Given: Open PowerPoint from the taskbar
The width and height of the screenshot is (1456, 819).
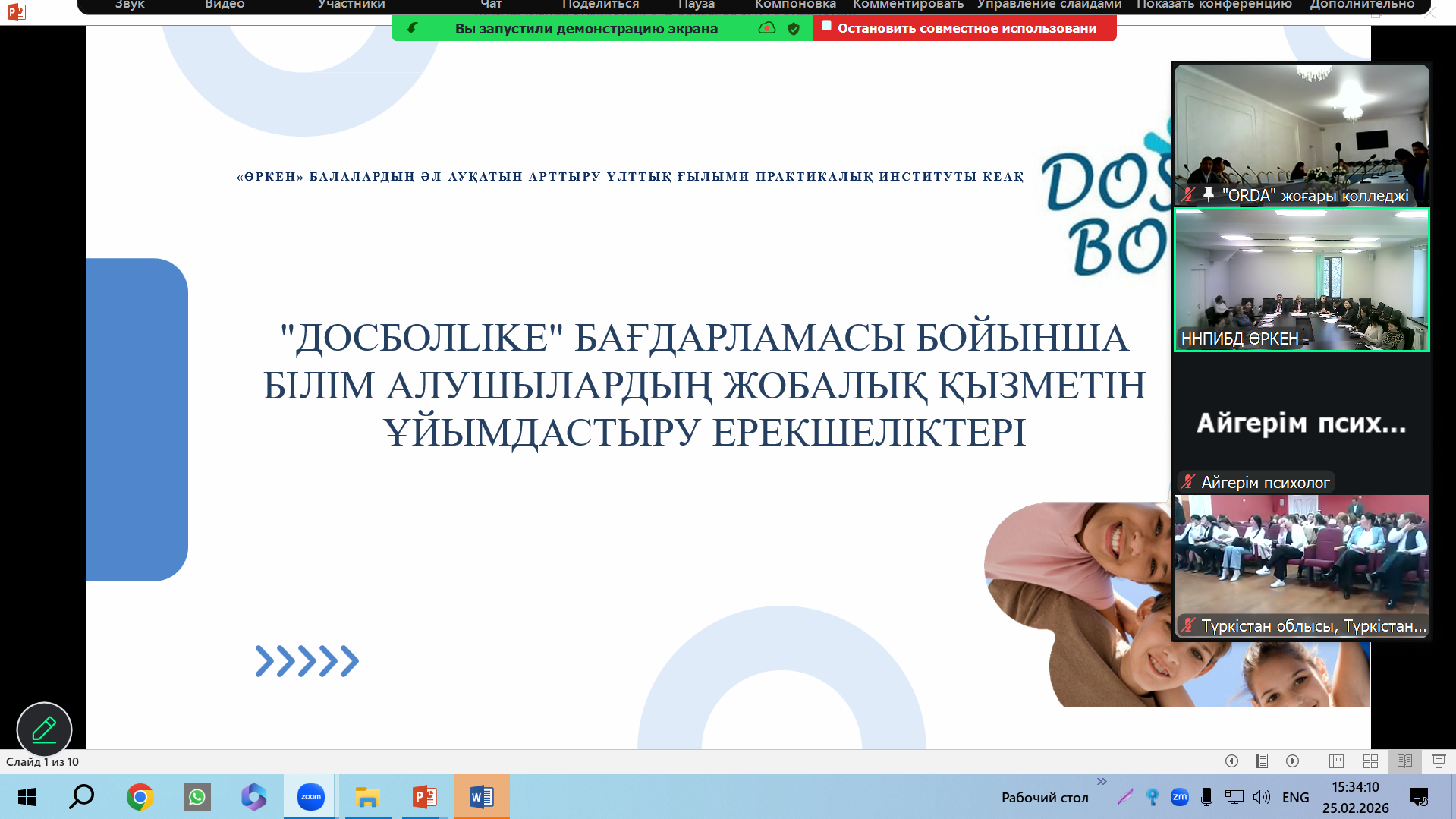Looking at the screenshot, I should [424, 797].
